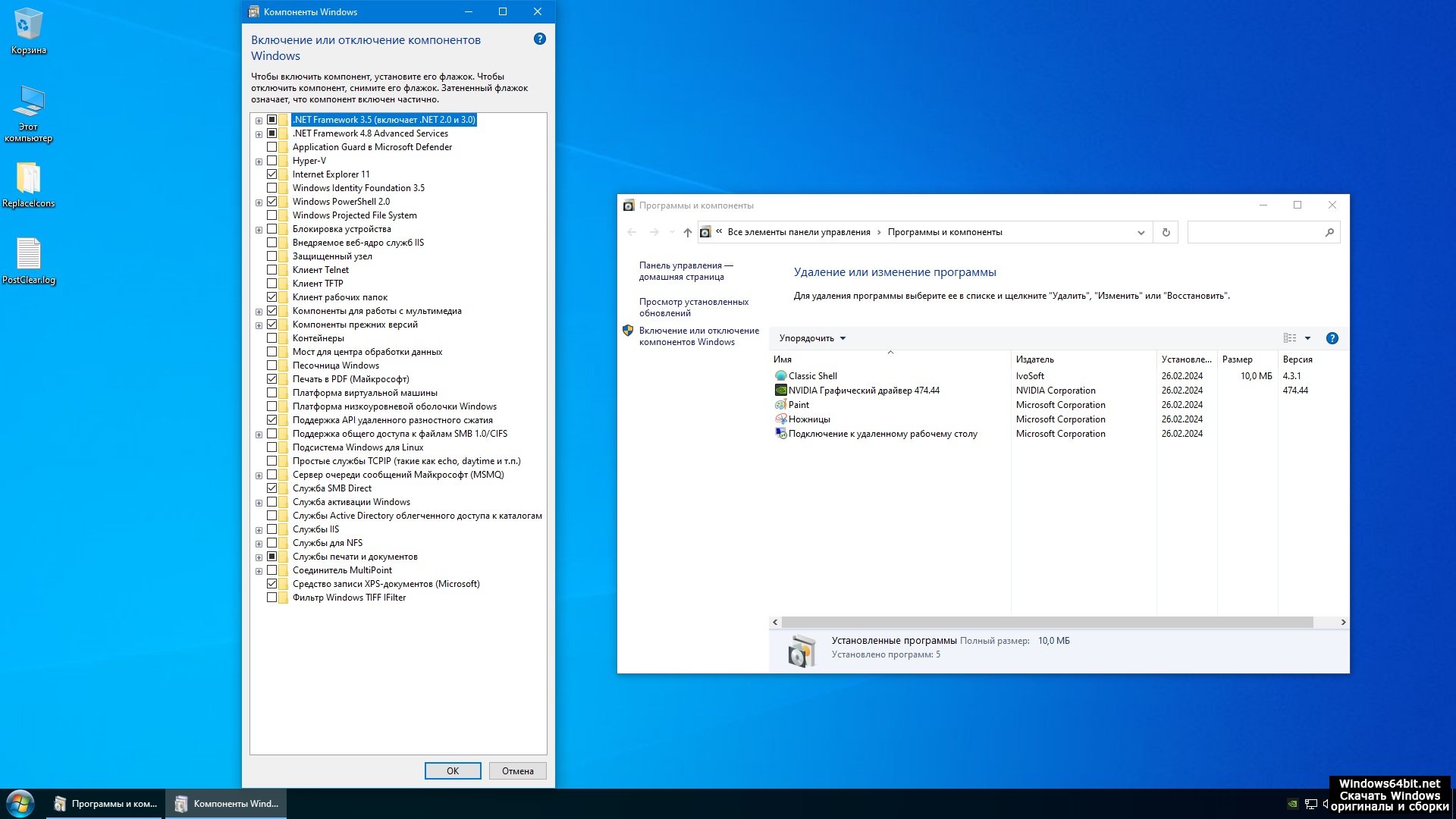
Task: Click the up arrow navigation button
Action: (687, 233)
